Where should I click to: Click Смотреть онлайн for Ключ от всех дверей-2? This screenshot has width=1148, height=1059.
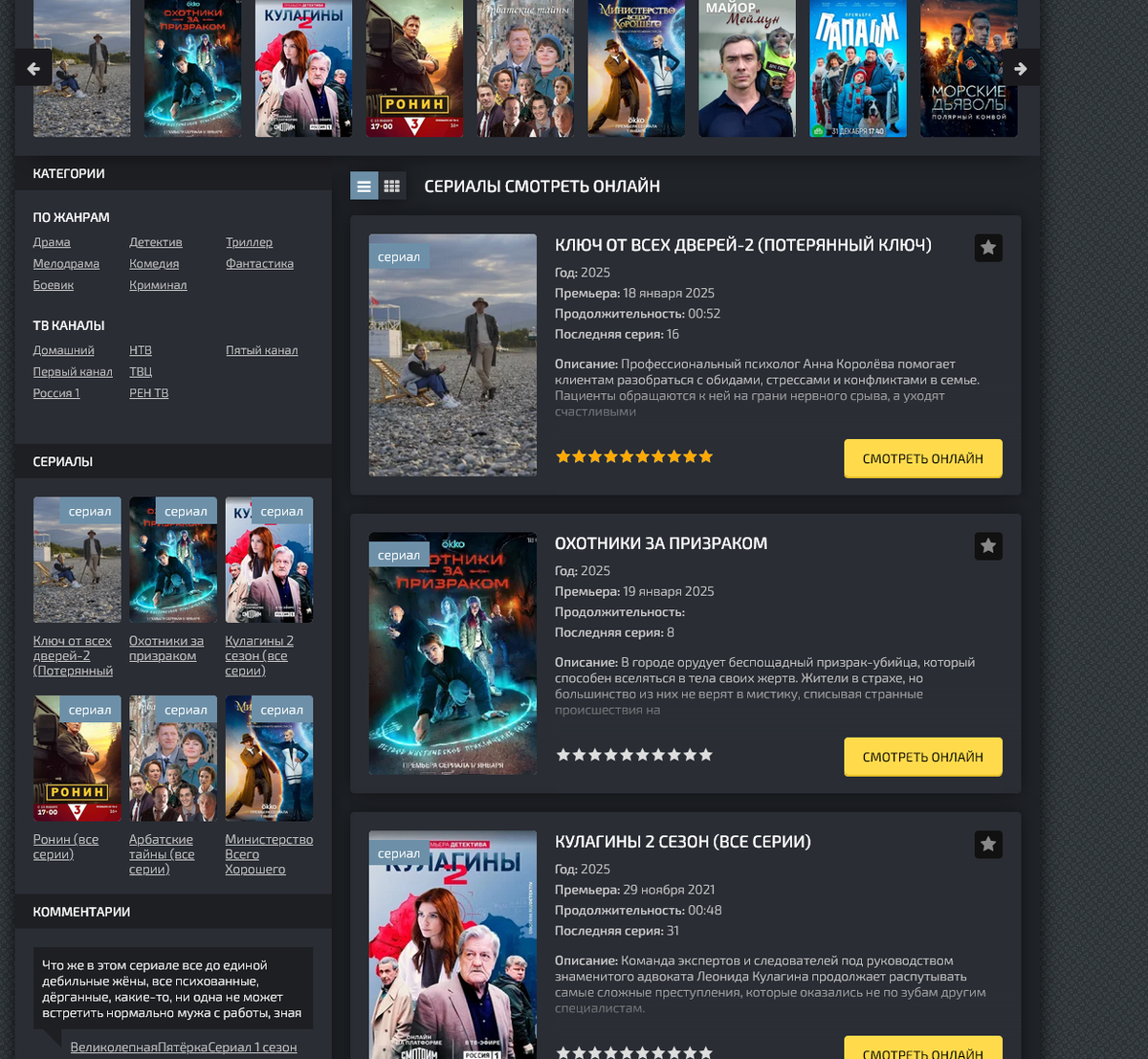923,458
